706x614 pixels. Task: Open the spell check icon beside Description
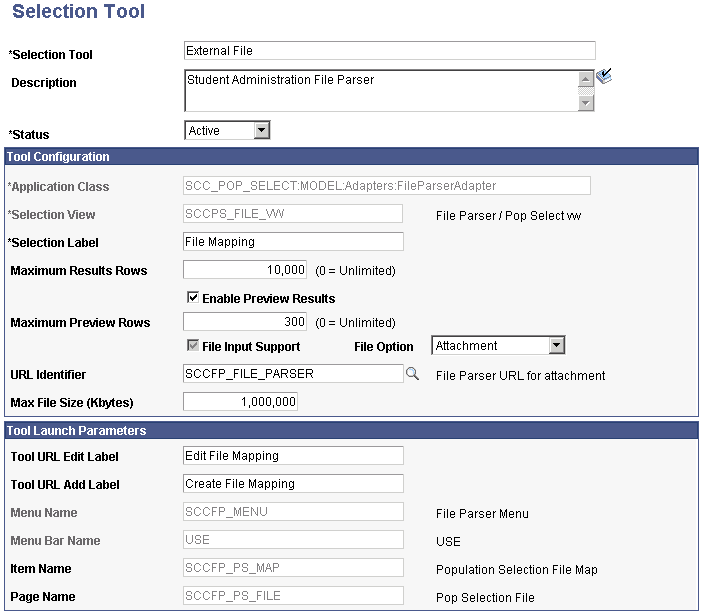[604, 76]
